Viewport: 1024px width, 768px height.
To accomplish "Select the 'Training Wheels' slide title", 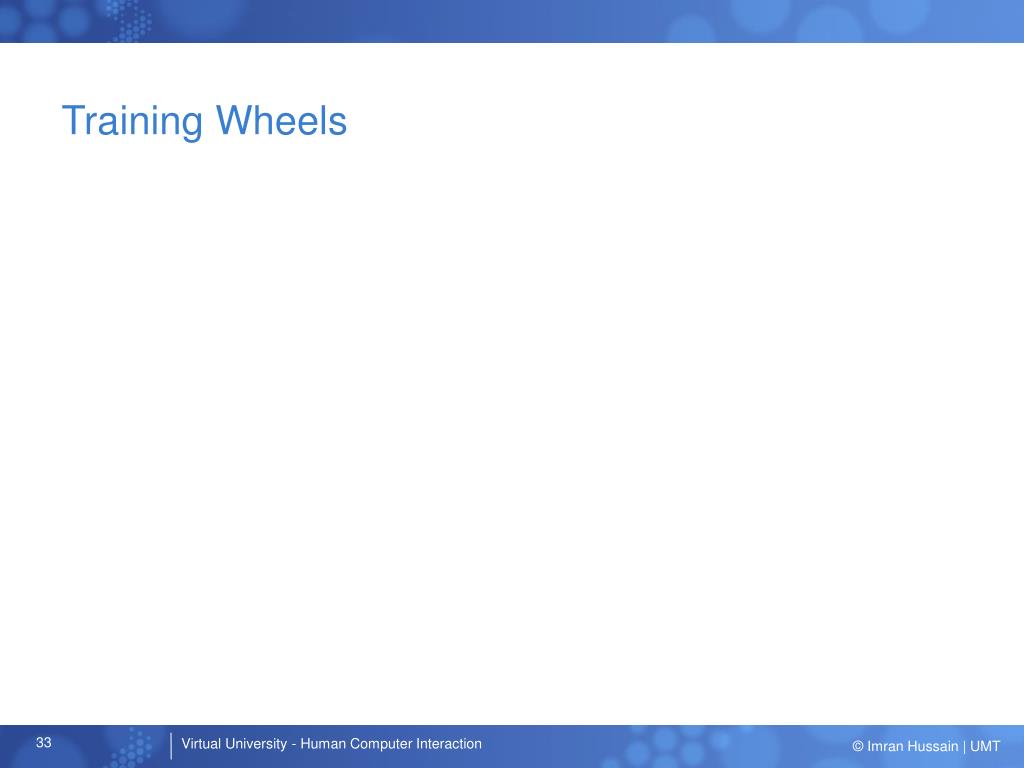I will (204, 121).
